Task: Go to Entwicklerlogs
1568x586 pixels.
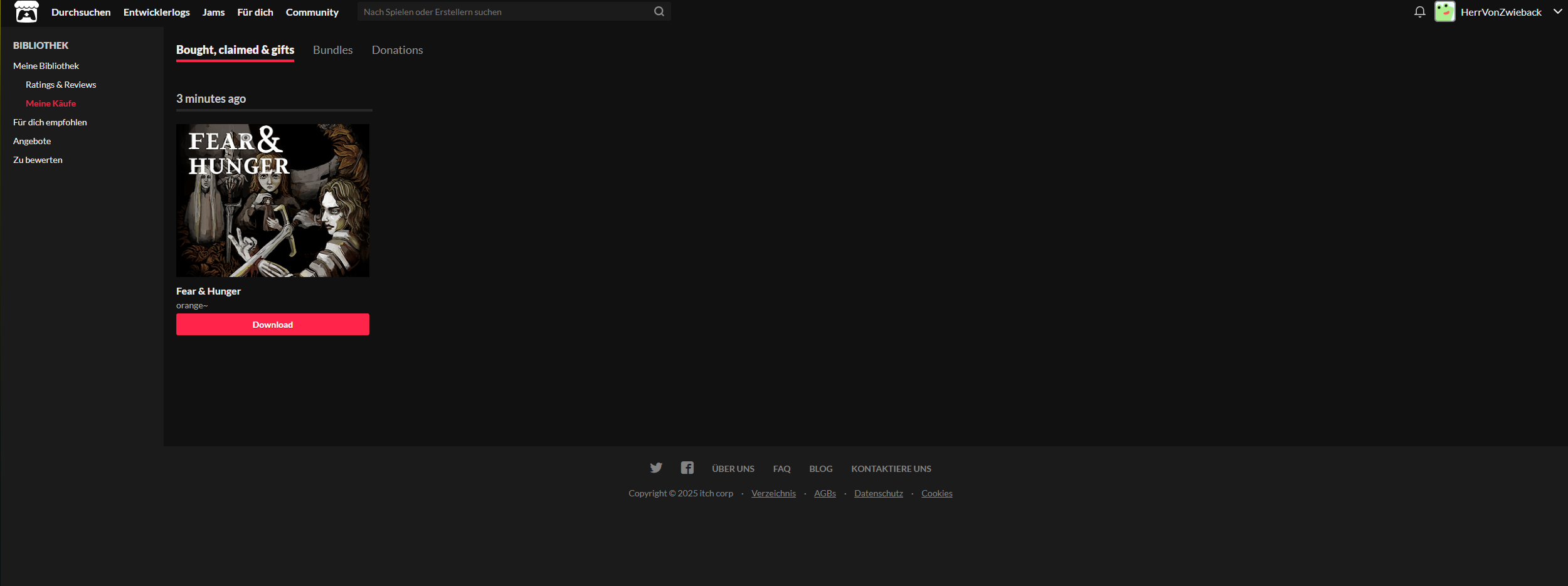Action: coord(157,12)
